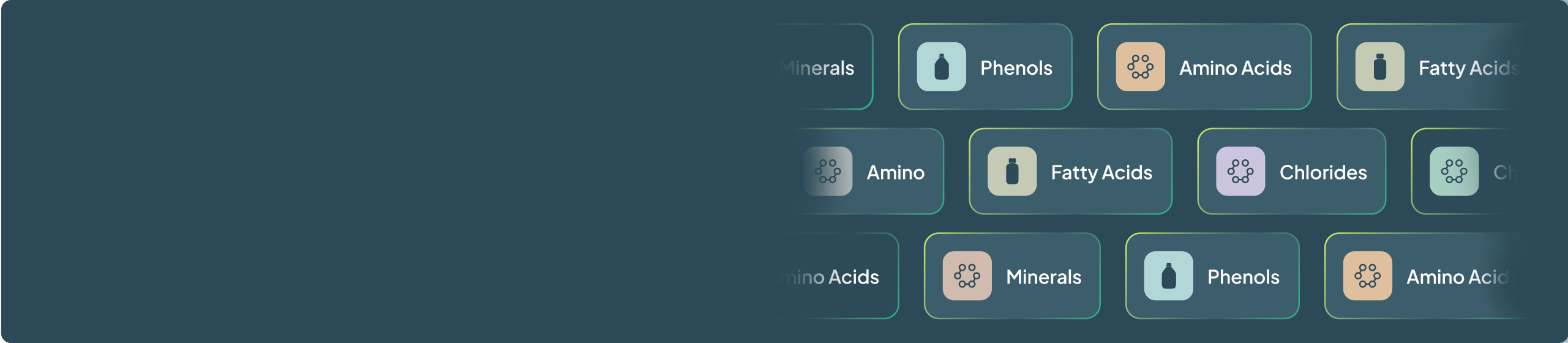Image resolution: width=1568 pixels, height=343 pixels.
Task: Click the bottle icon on top-row Fatty Acids chip
Action: click(x=1379, y=67)
